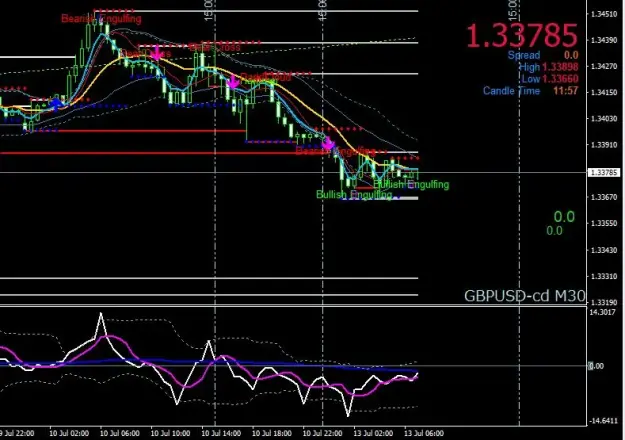
Task: Click the current price tag 1.33785 on axis
Action: [x=604, y=173]
